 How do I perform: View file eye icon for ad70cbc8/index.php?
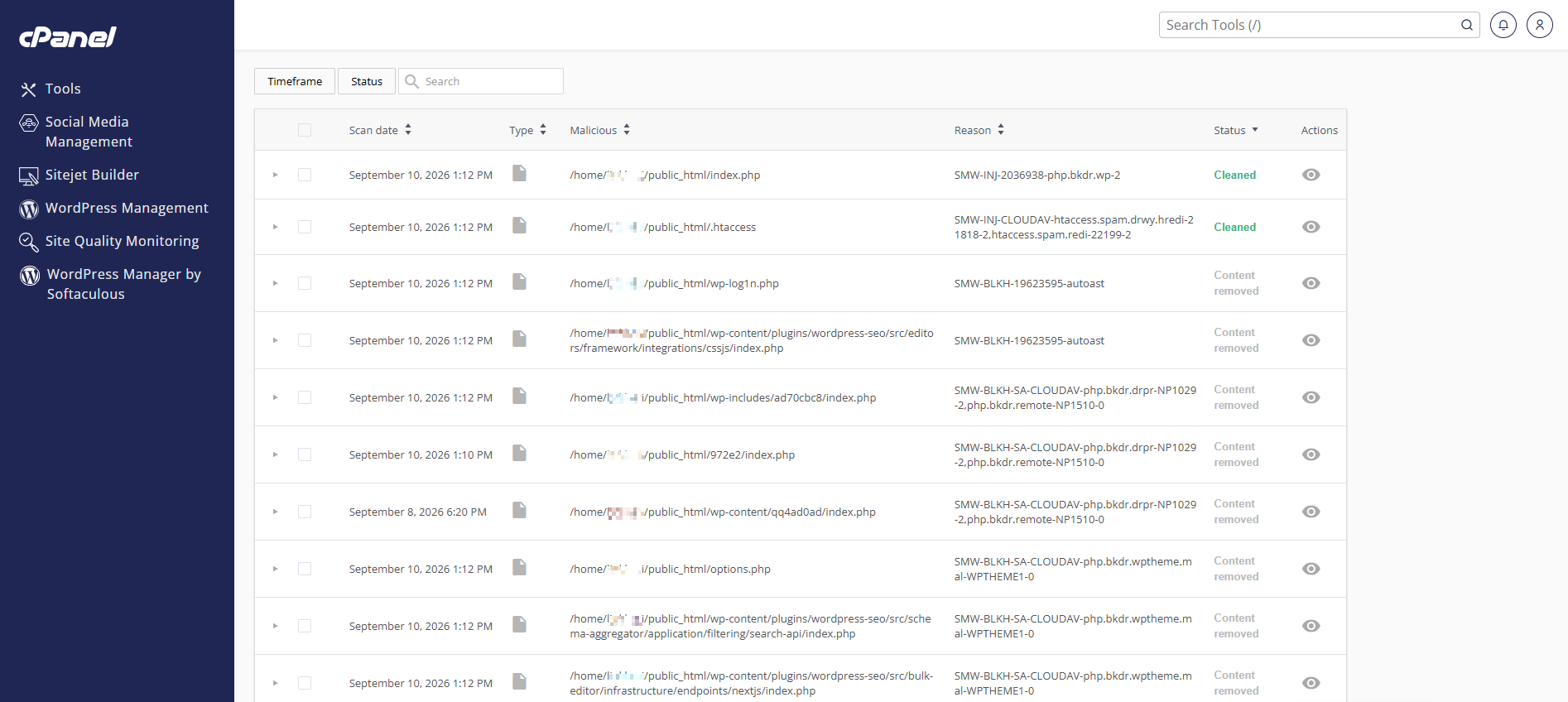[1311, 397]
